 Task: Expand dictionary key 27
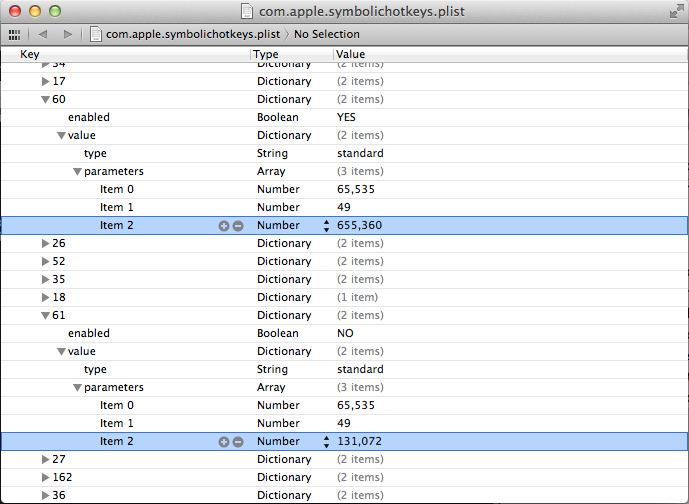[45, 460]
